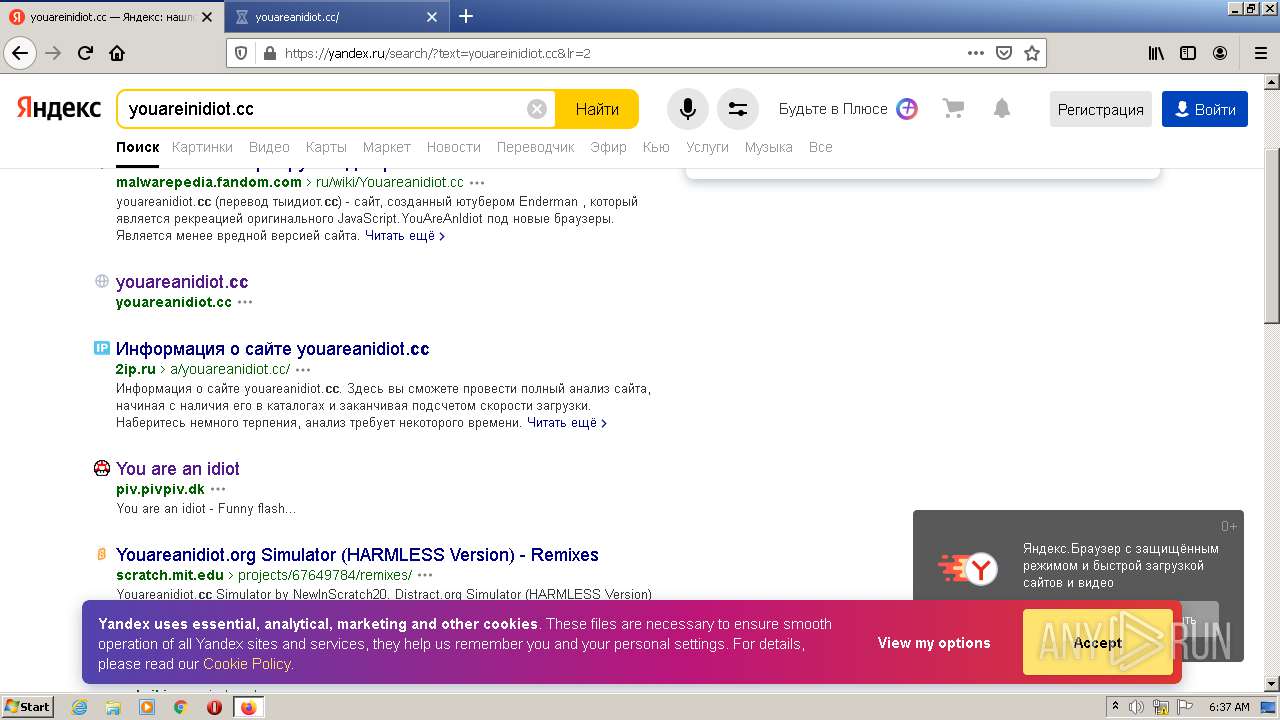The image size is (1280, 720).
Task: Open options dots beside malwarepedia result URL
Action: pos(477,183)
